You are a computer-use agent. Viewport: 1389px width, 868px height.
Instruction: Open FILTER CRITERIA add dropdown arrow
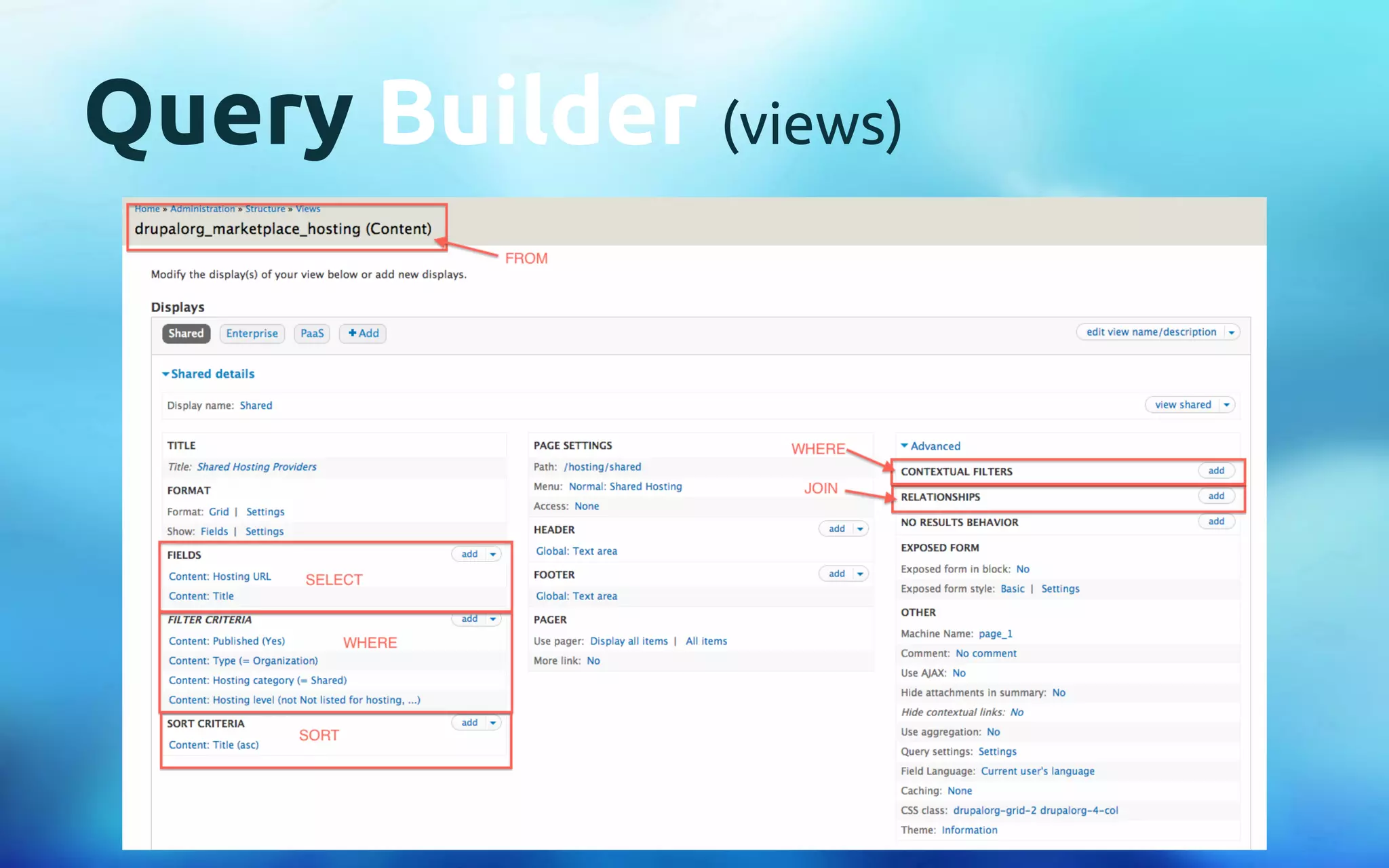[x=493, y=618]
